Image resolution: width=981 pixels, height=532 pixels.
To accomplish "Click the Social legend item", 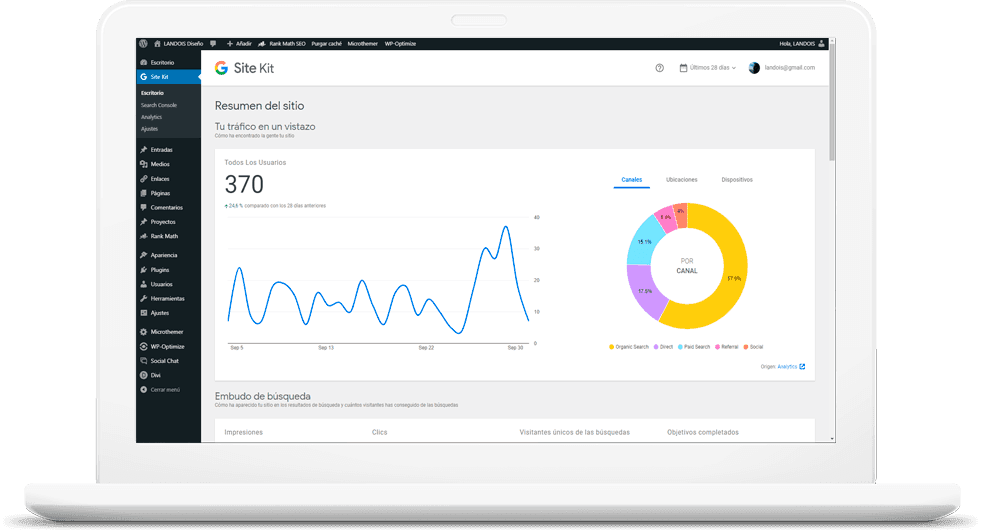I will tap(753, 347).
